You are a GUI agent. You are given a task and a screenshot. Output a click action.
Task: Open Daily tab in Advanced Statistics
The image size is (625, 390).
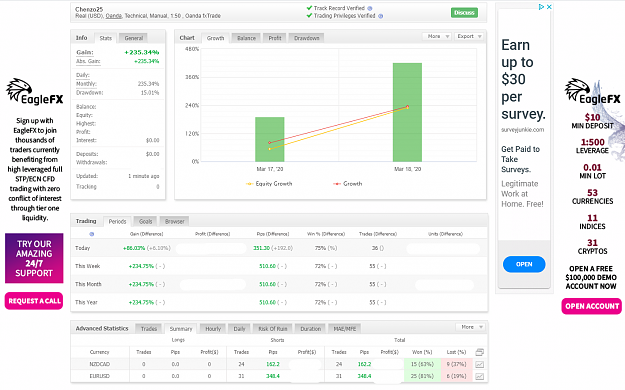[239, 329]
